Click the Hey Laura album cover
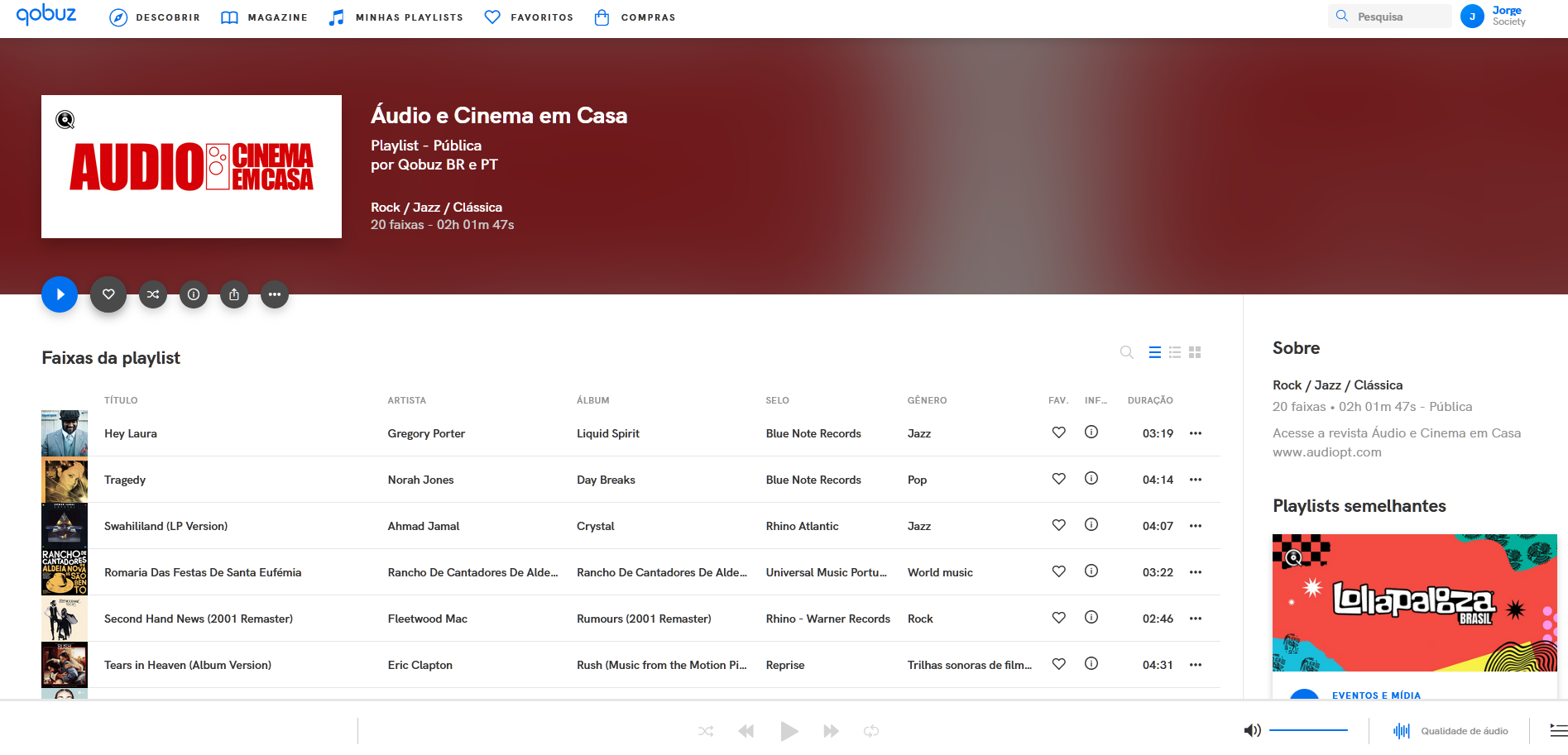This screenshot has height=755, width=1568. pyautogui.click(x=65, y=433)
